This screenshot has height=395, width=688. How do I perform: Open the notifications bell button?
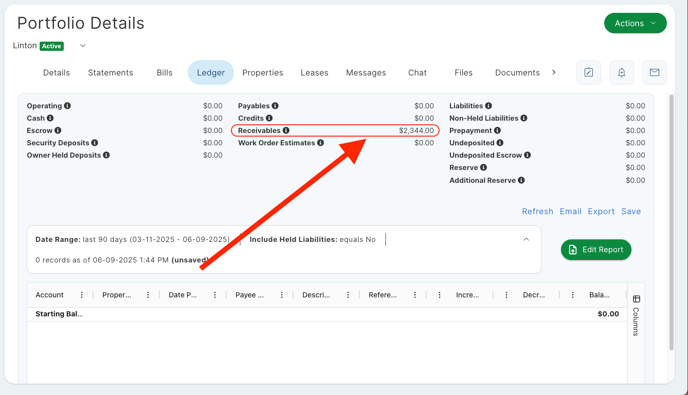pyautogui.click(x=621, y=72)
